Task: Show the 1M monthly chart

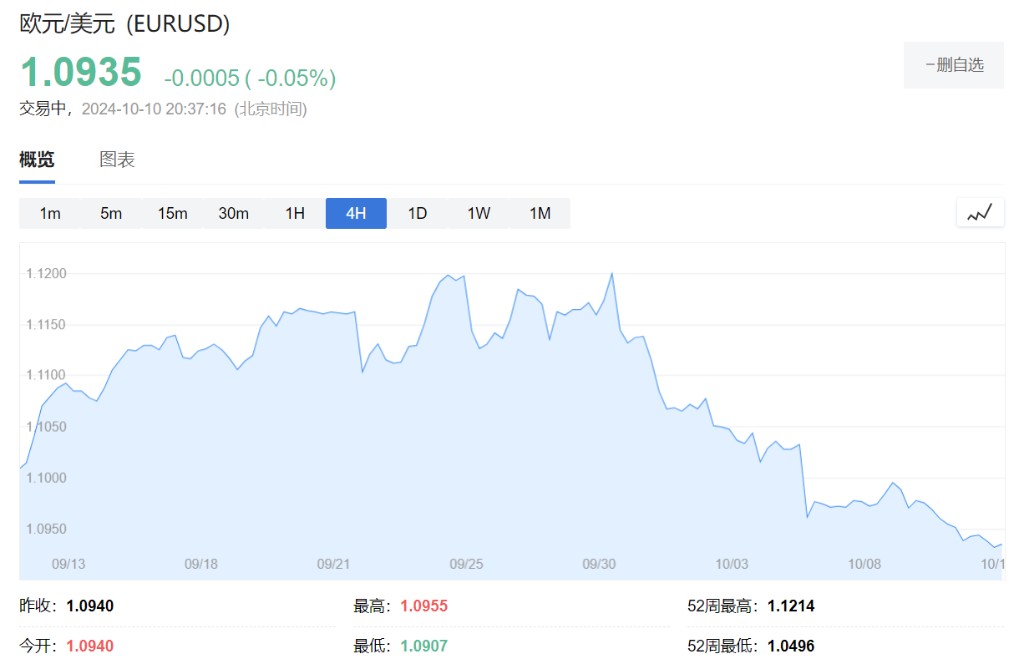Action: pos(540,213)
